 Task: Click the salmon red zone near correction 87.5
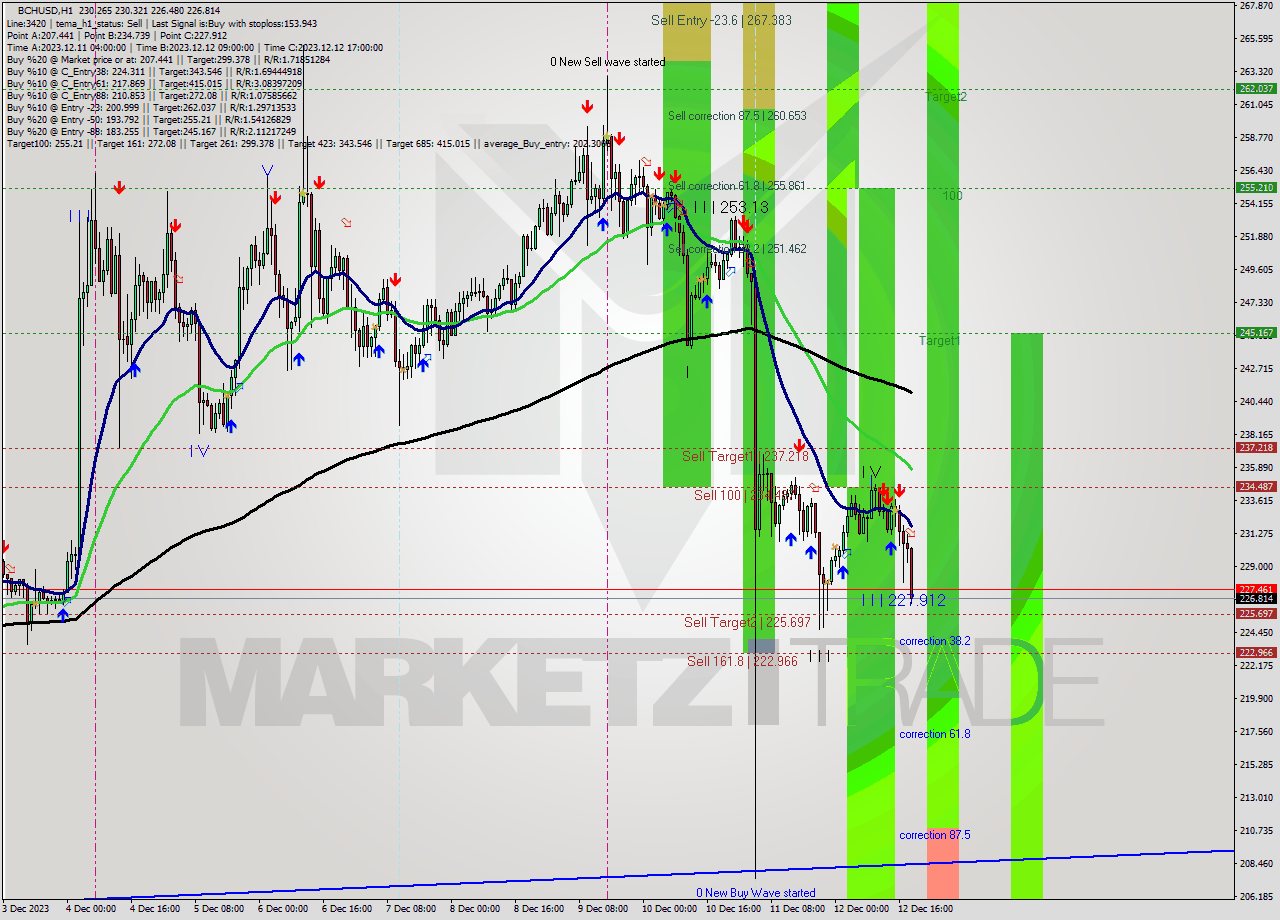tap(942, 862)
